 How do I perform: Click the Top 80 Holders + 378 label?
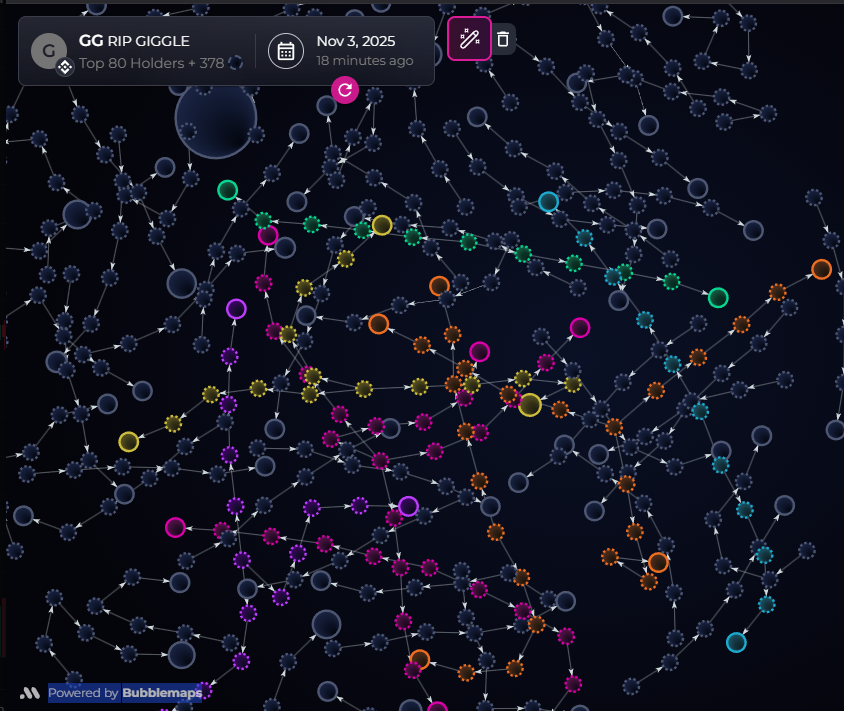[x=151, y=63]
